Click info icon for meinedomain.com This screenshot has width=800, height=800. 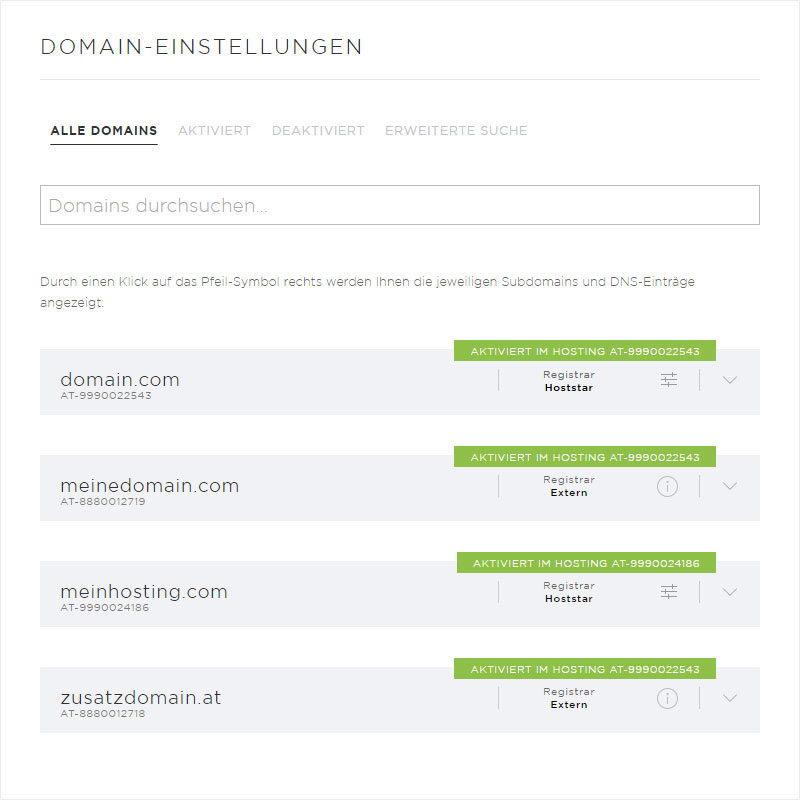[x=667, y=486]
